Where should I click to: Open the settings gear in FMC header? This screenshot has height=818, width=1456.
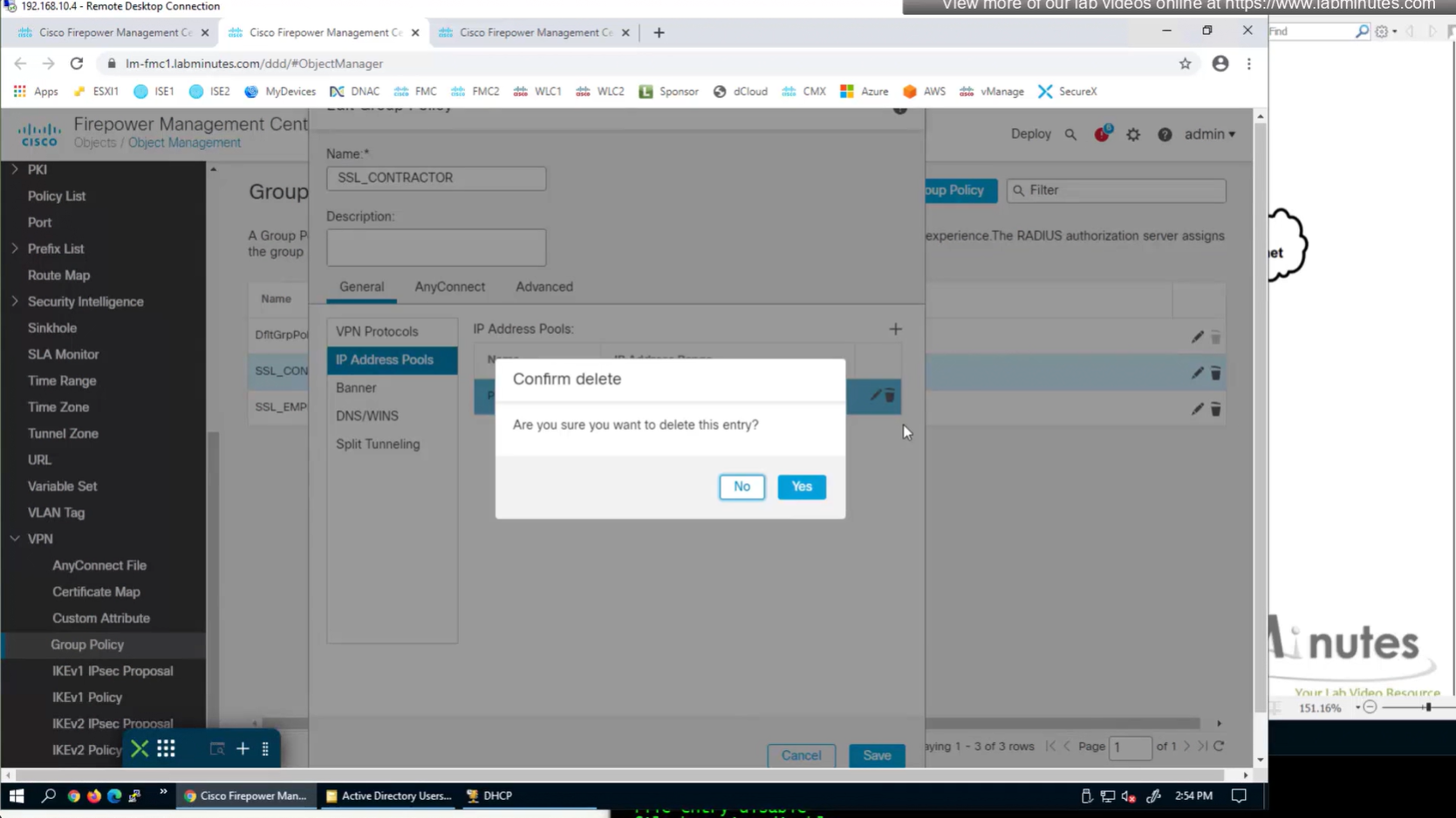[1133, 134]
